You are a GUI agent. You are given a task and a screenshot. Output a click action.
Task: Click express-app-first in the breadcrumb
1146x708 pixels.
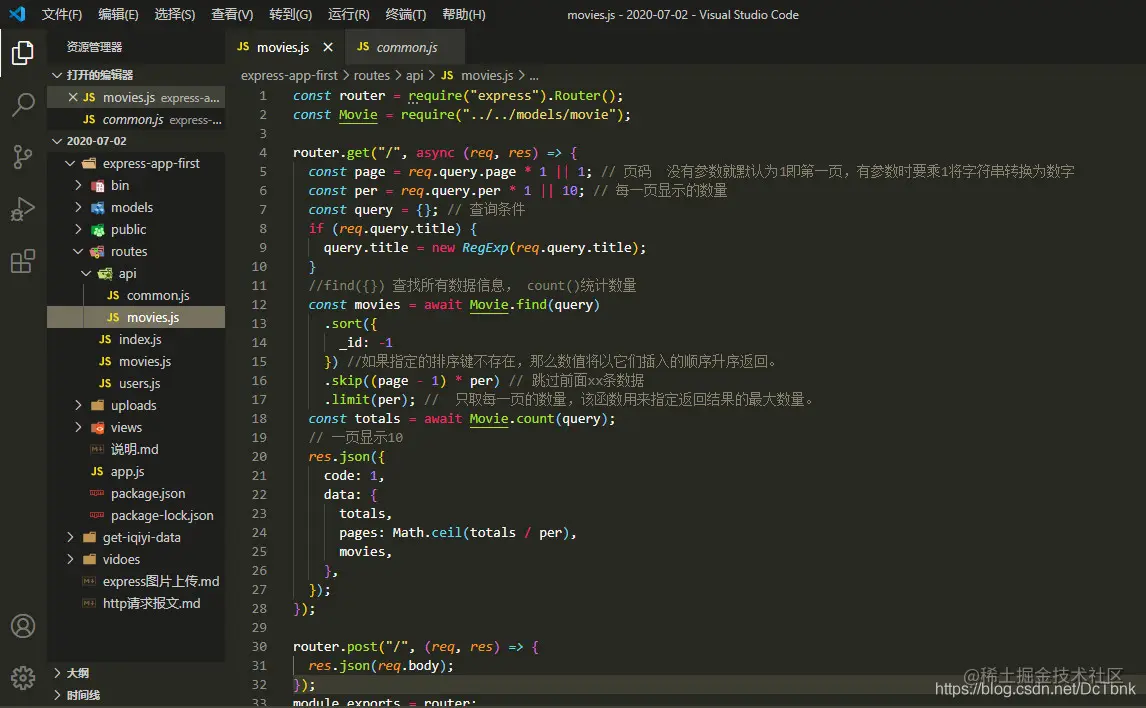point(289,75)
